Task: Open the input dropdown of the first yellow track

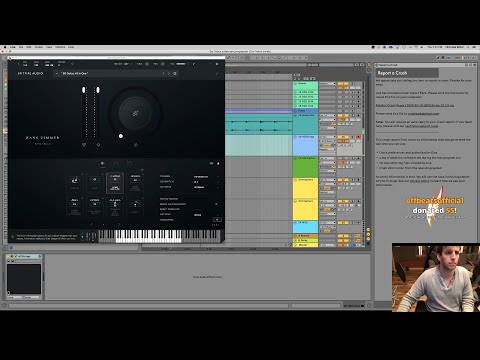Action: (x=328, y=180)
